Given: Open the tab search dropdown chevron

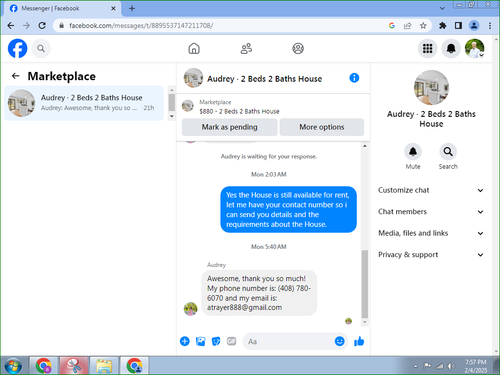Looking at the screenshot, I should [442, 8].
